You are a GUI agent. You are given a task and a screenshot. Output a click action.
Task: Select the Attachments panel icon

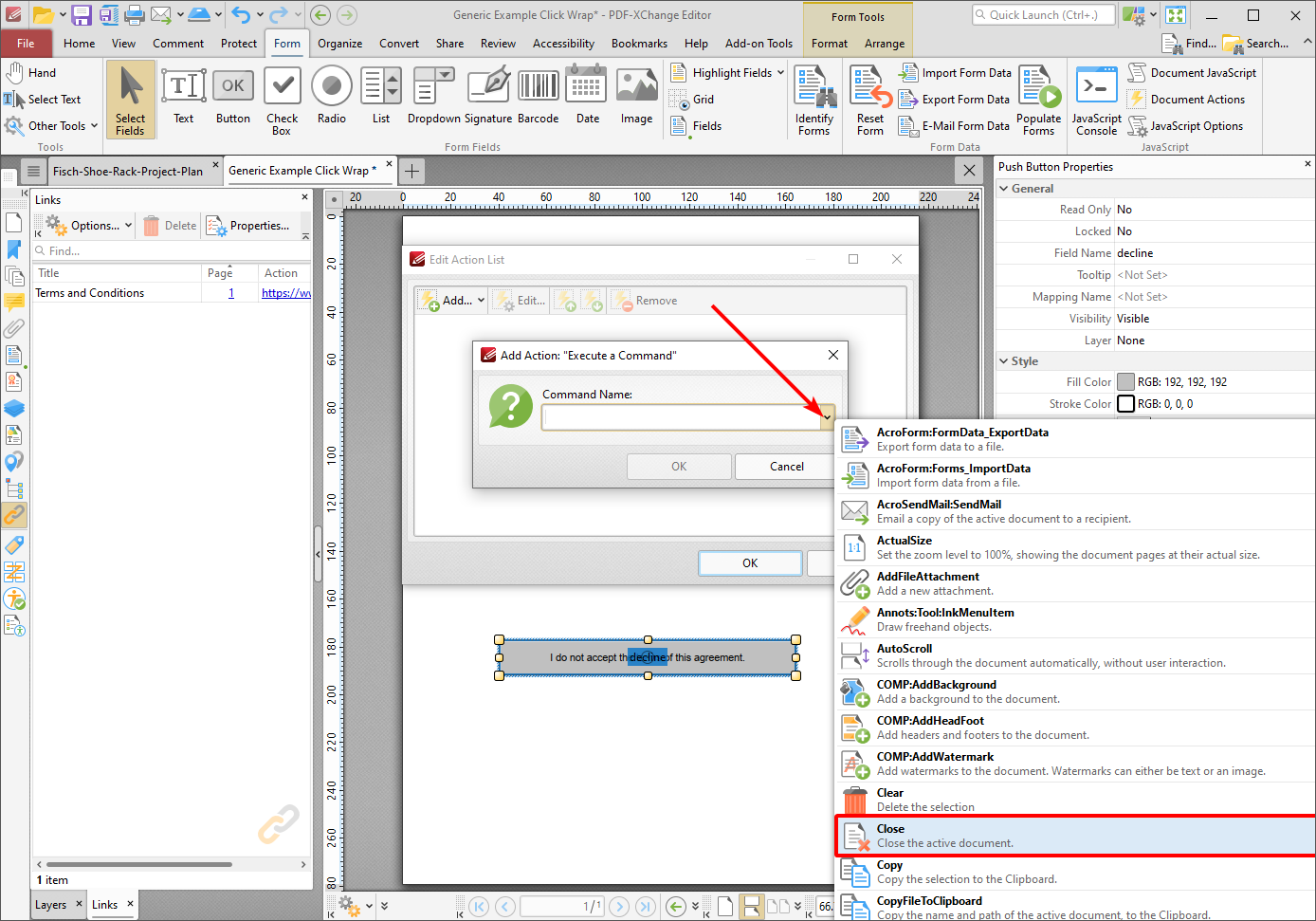(x=14, y=328)
